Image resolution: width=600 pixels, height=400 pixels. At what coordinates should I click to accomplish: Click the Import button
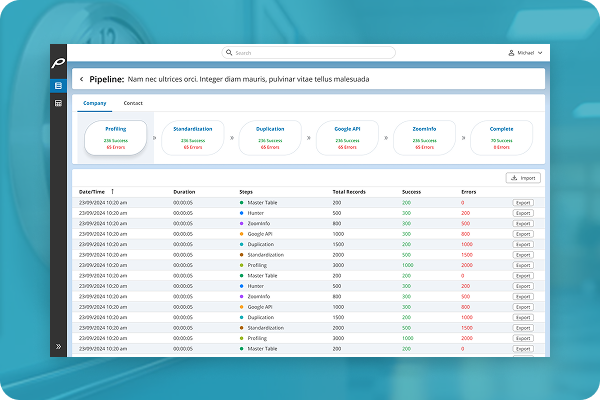[523, 178]
